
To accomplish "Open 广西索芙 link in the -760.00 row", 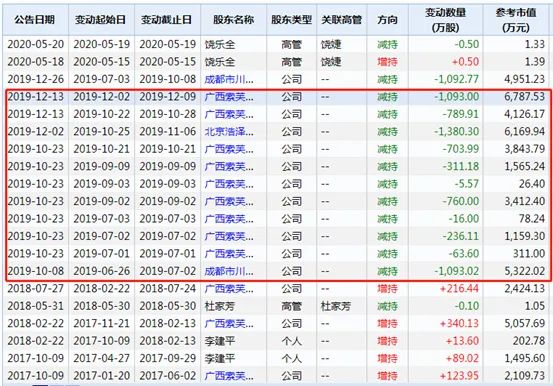I will 229,201.
